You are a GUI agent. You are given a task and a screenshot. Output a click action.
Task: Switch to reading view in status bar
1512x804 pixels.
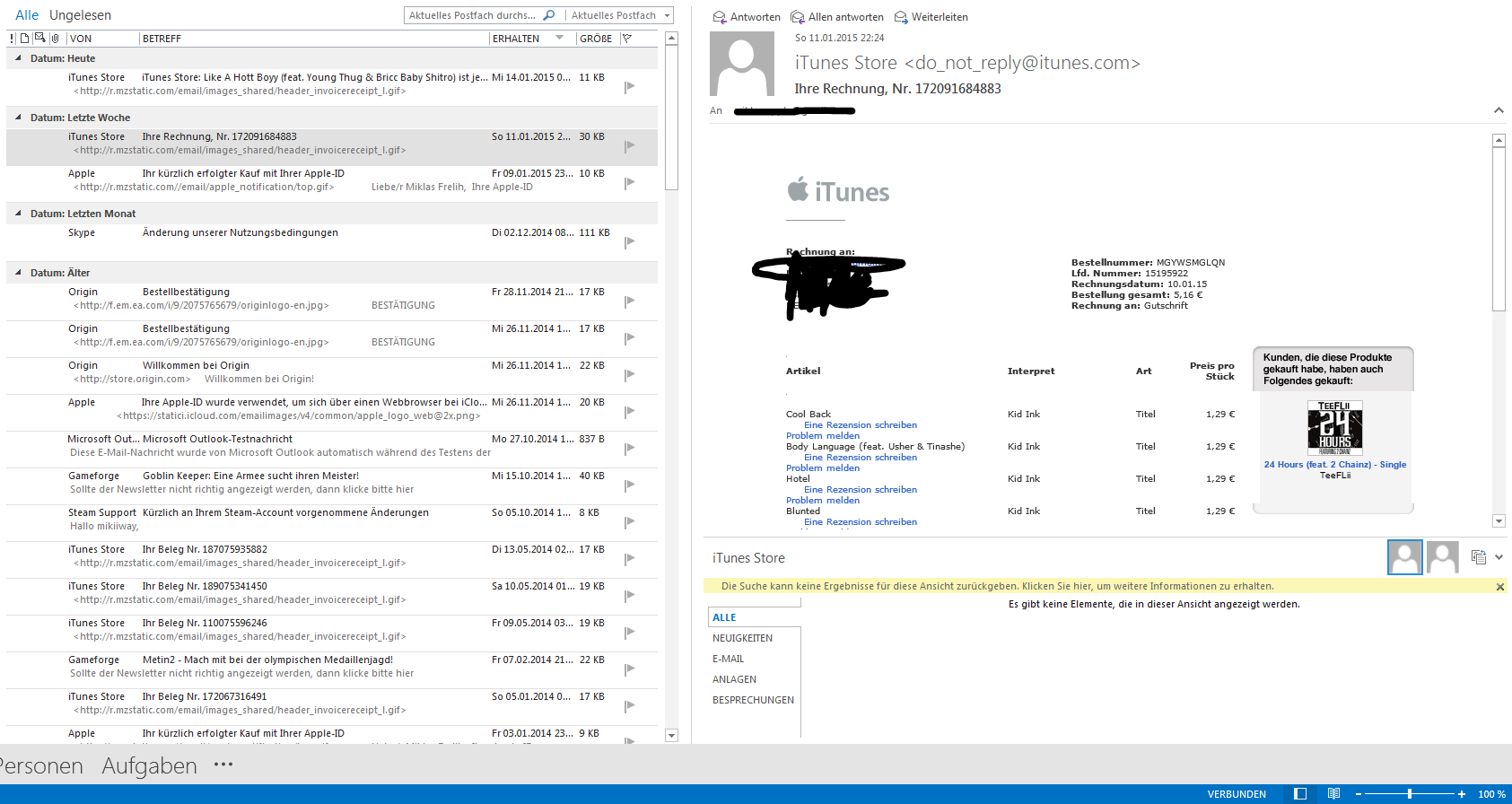[x=1334, y=794]
